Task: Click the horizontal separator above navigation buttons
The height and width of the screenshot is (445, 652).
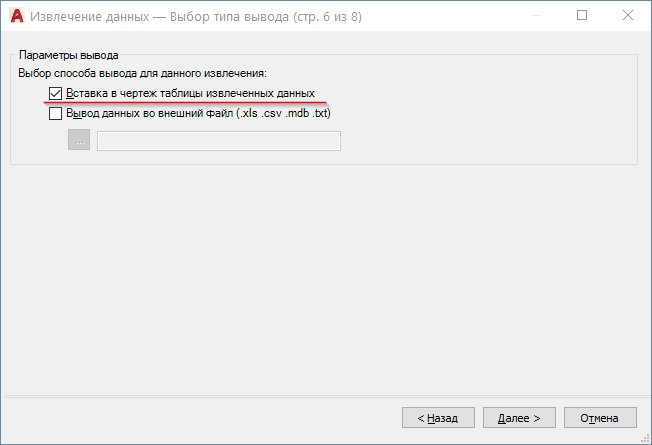Action: pos(326,396)
